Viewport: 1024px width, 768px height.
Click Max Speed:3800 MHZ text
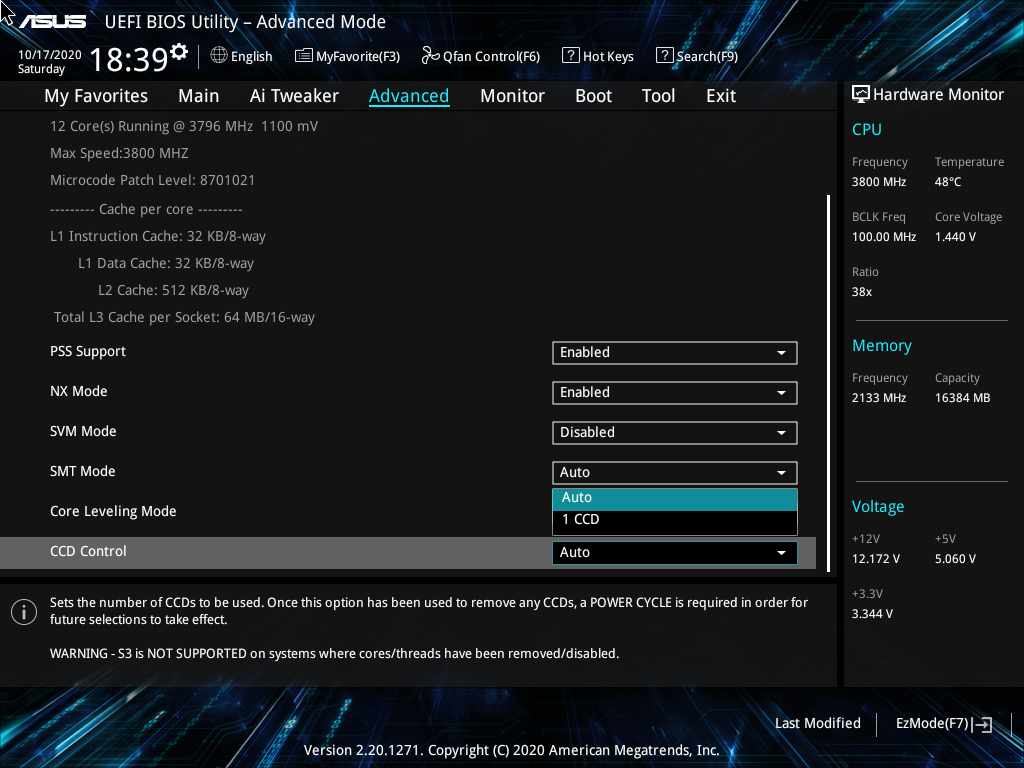point(120,153)
